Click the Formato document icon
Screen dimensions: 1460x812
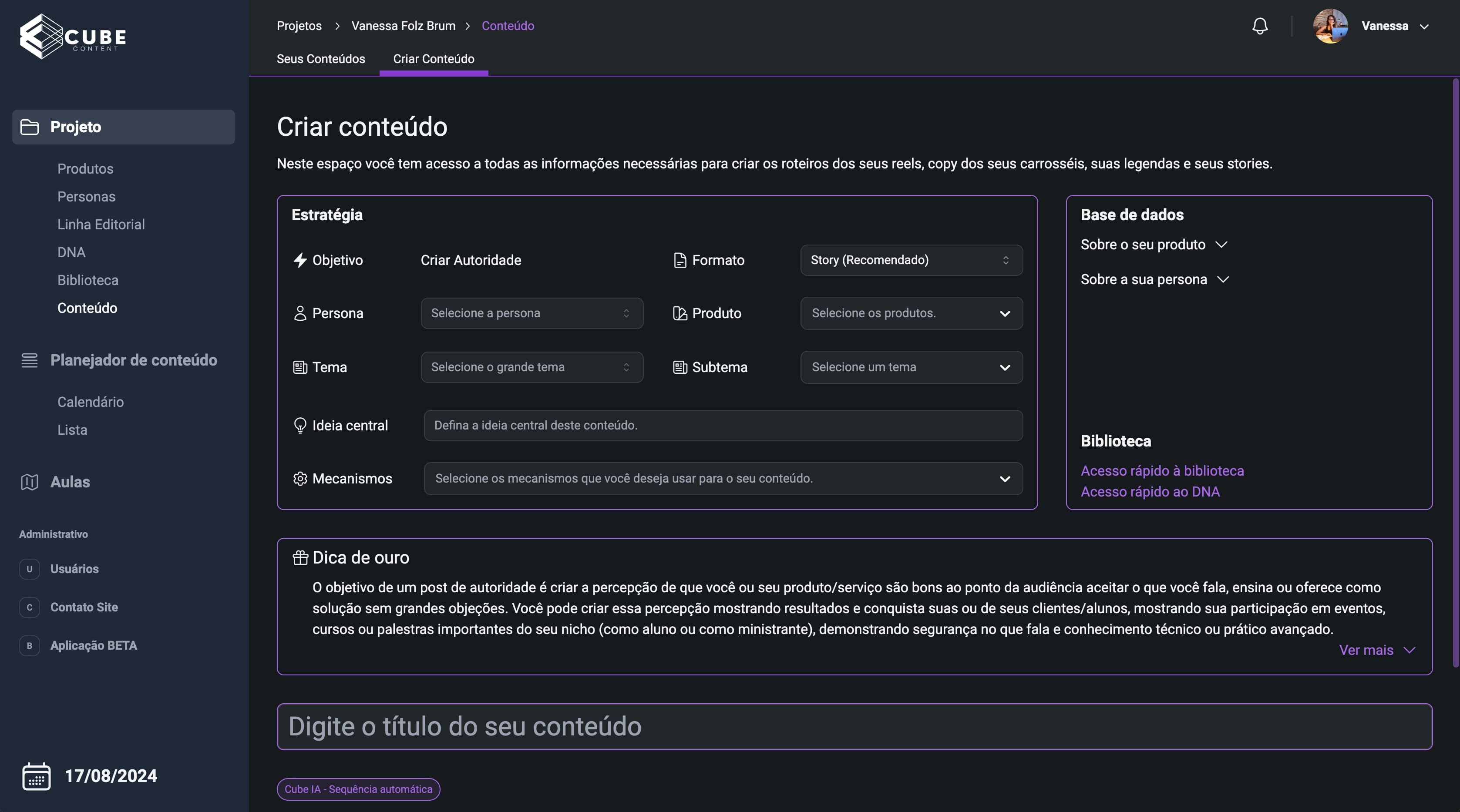pyautogui.click(x=680, y=260)
